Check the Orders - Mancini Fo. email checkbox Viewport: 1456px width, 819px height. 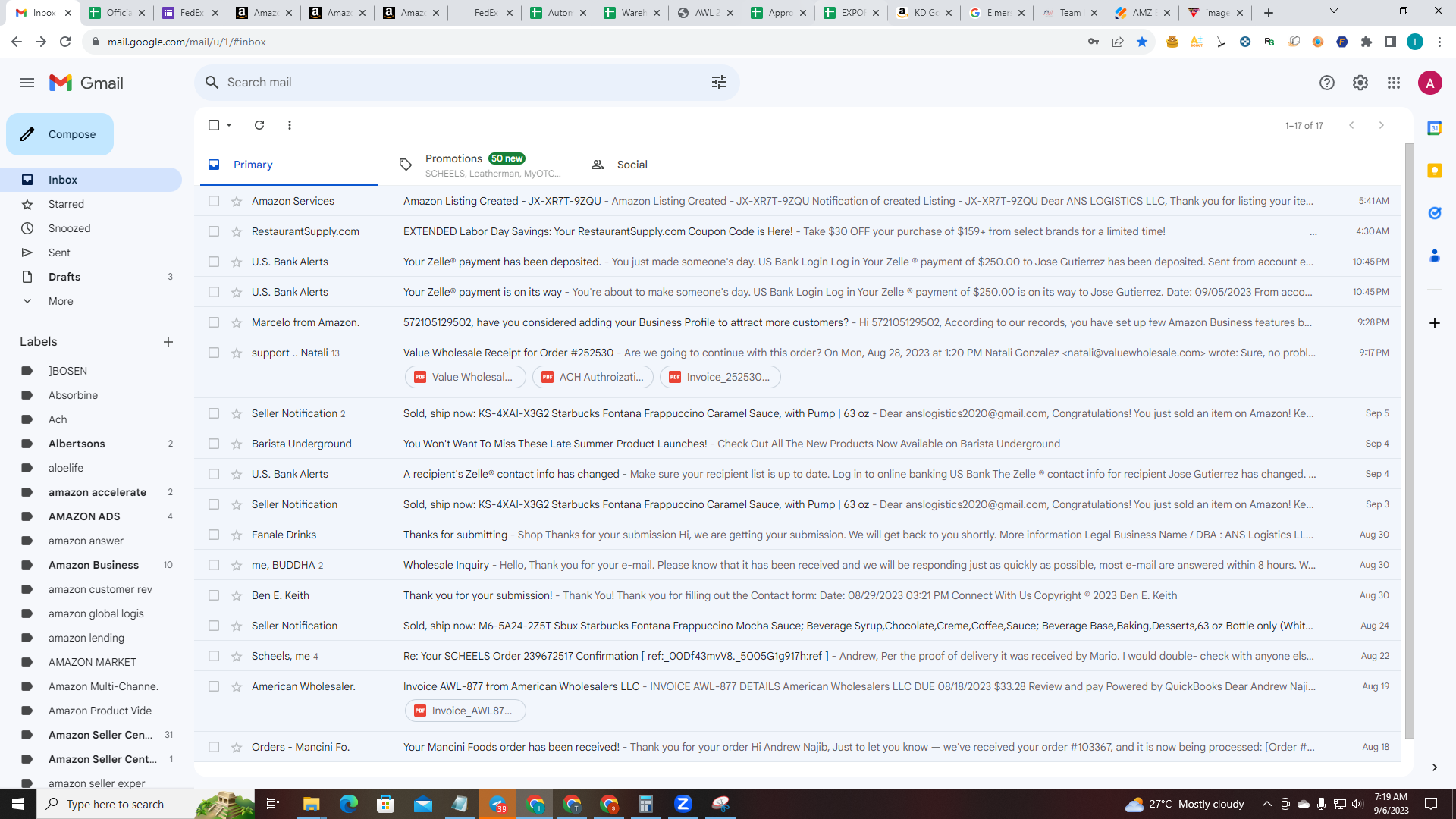[x=214, y=747]
